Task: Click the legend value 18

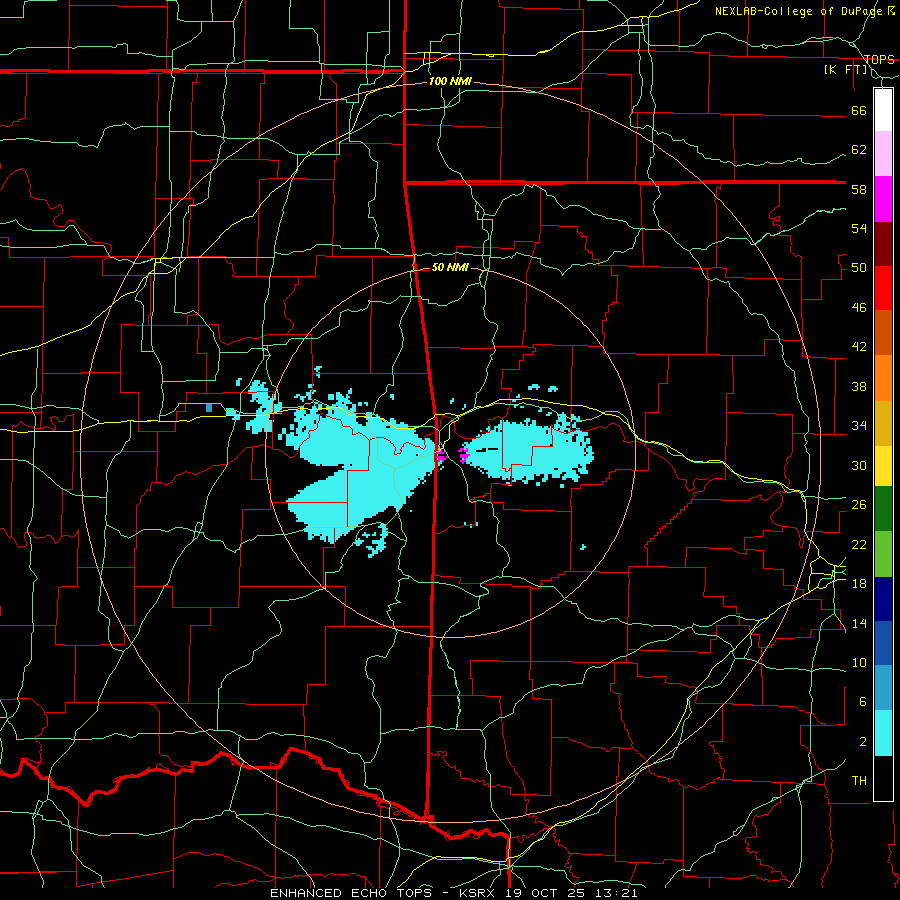Action: pyautogui.click(x=859, y=584)
